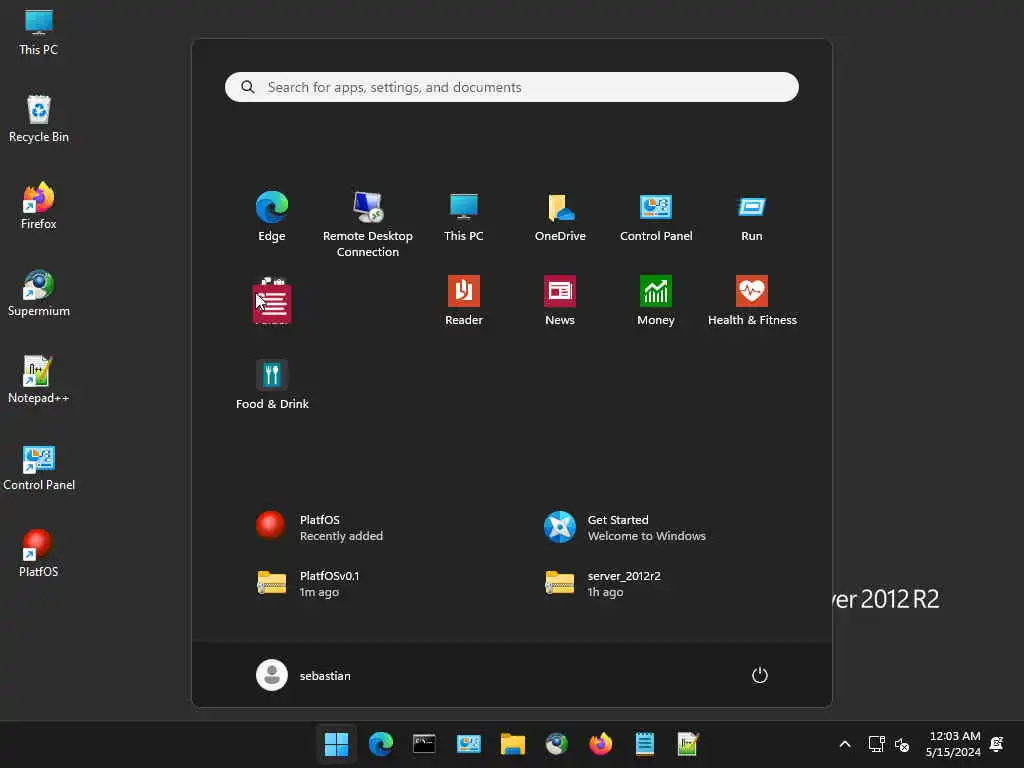Screen dimensions: 1024x768
Task: Open Notepad from the taskbar
Action: (x=645, y=744)
